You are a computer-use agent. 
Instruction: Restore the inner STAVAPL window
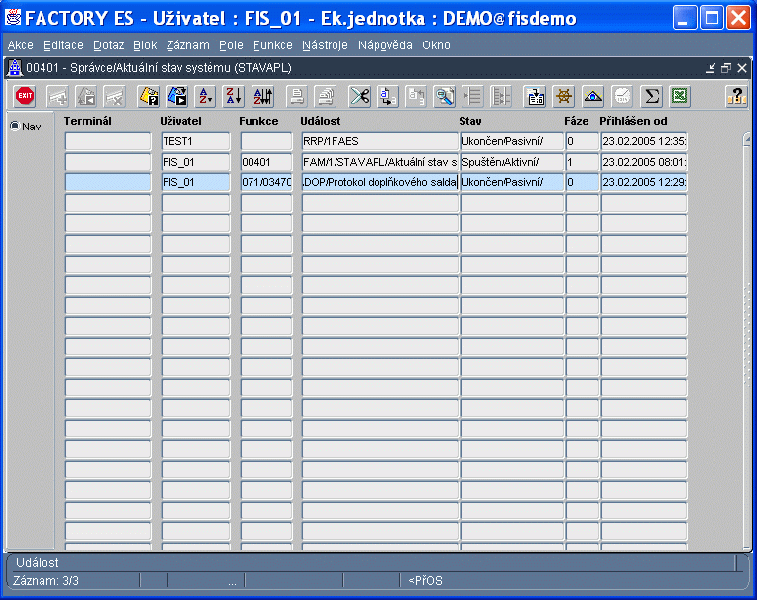pyautogui.click(x=726, y=68)
